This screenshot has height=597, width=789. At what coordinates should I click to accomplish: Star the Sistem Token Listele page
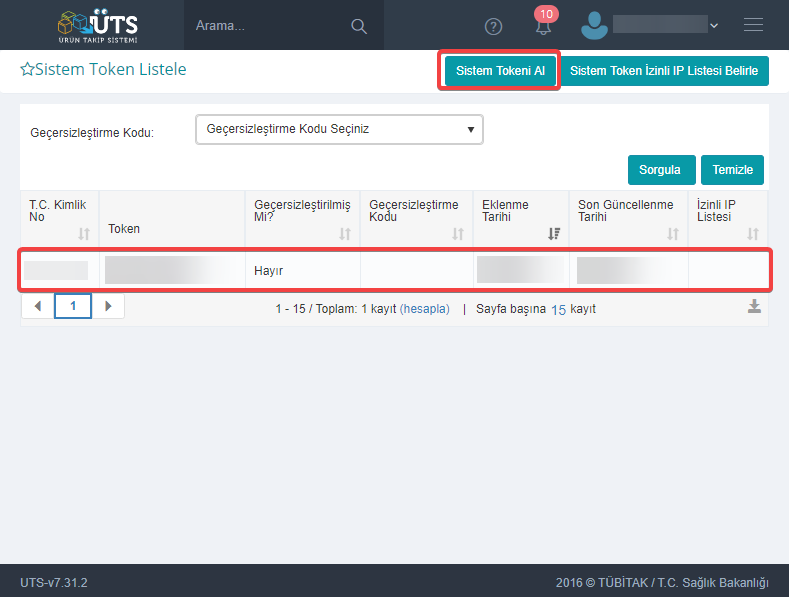pos(27,69)
